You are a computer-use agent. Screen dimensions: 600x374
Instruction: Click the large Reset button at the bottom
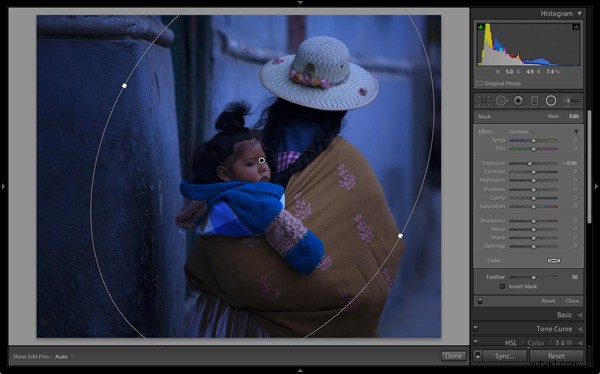556,356
